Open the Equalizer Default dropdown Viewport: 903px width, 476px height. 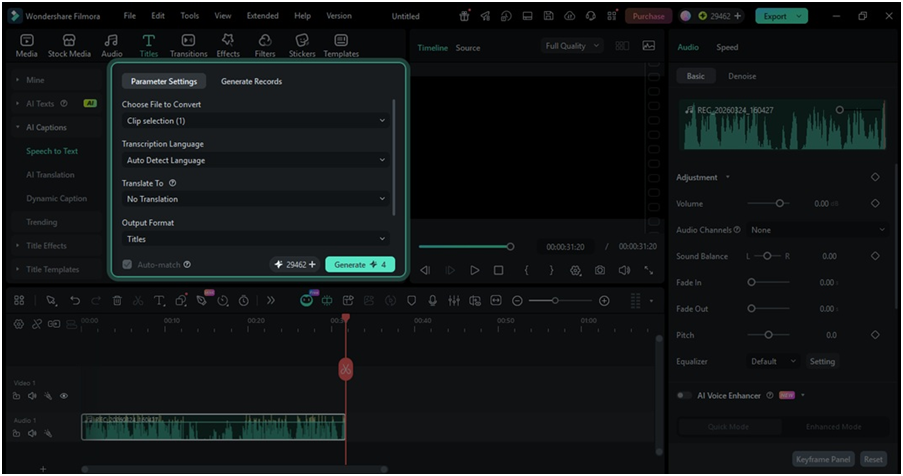click(x=773, y=361)
